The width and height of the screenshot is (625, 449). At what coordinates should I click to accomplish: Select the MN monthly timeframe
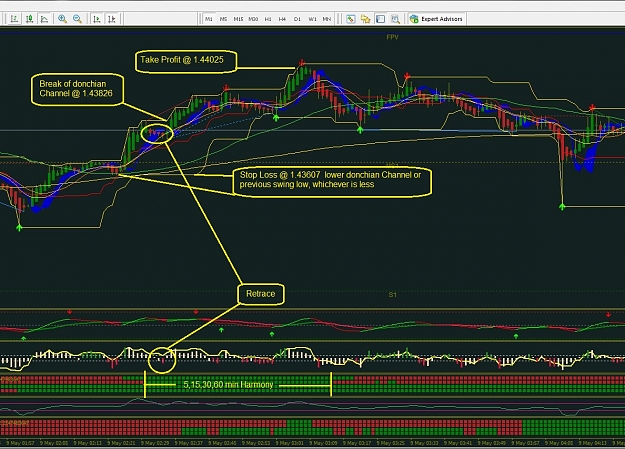pos(327,19)
